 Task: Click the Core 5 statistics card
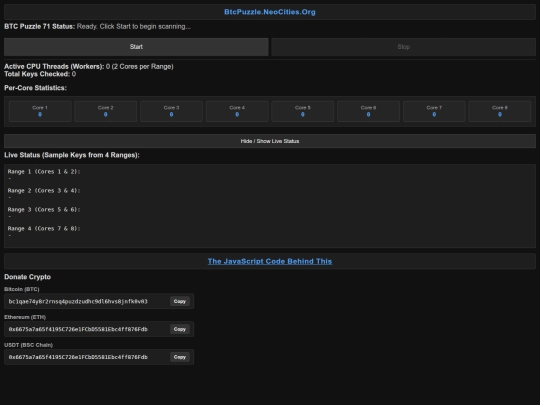(302, 111)
